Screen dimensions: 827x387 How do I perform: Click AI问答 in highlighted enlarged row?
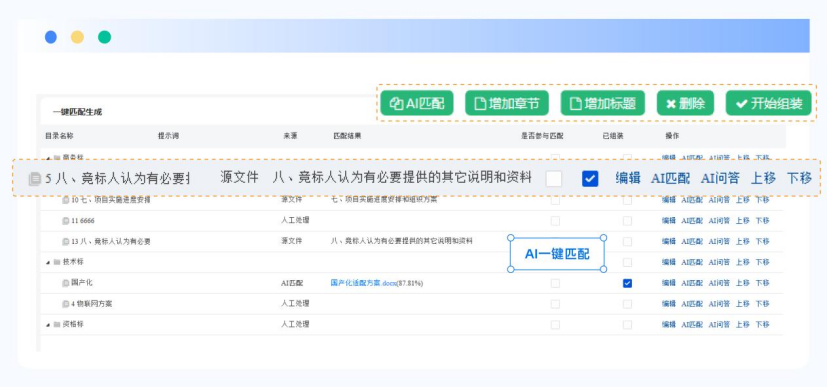(x=720, y=178)
